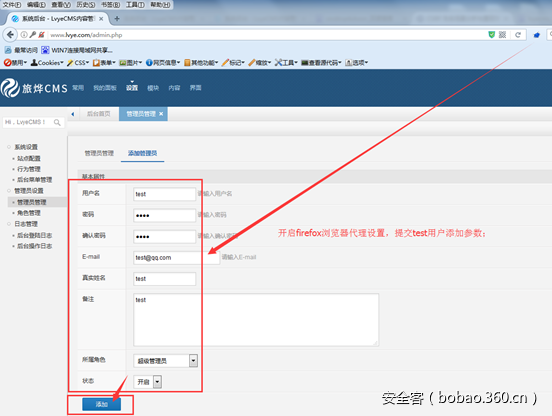Click the green shield icon in address bar
Image resolution: width=552 pixels, height=416 pixels.
(x=492, y=34)
